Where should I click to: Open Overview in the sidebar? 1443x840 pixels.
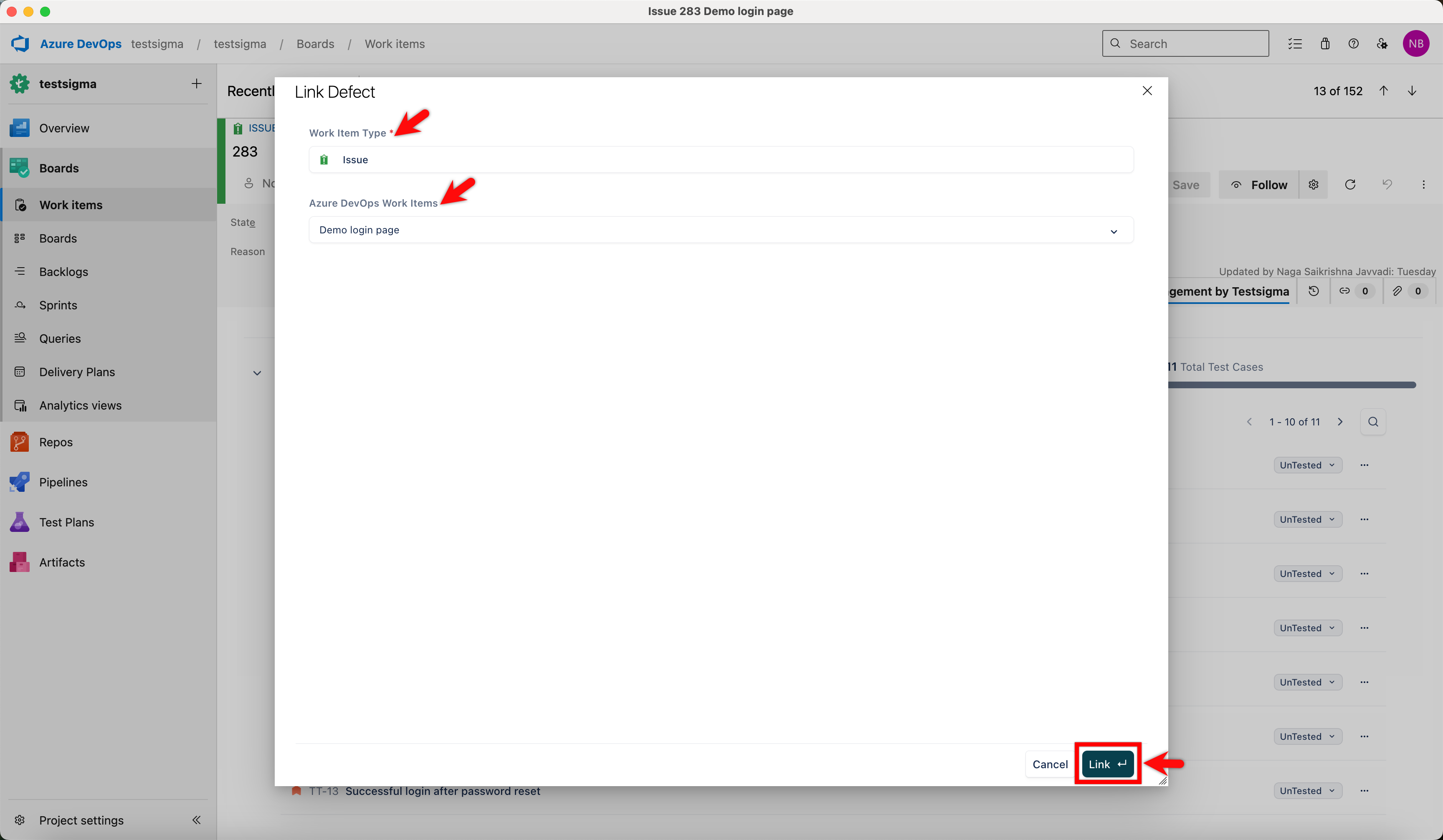point(108,128)
